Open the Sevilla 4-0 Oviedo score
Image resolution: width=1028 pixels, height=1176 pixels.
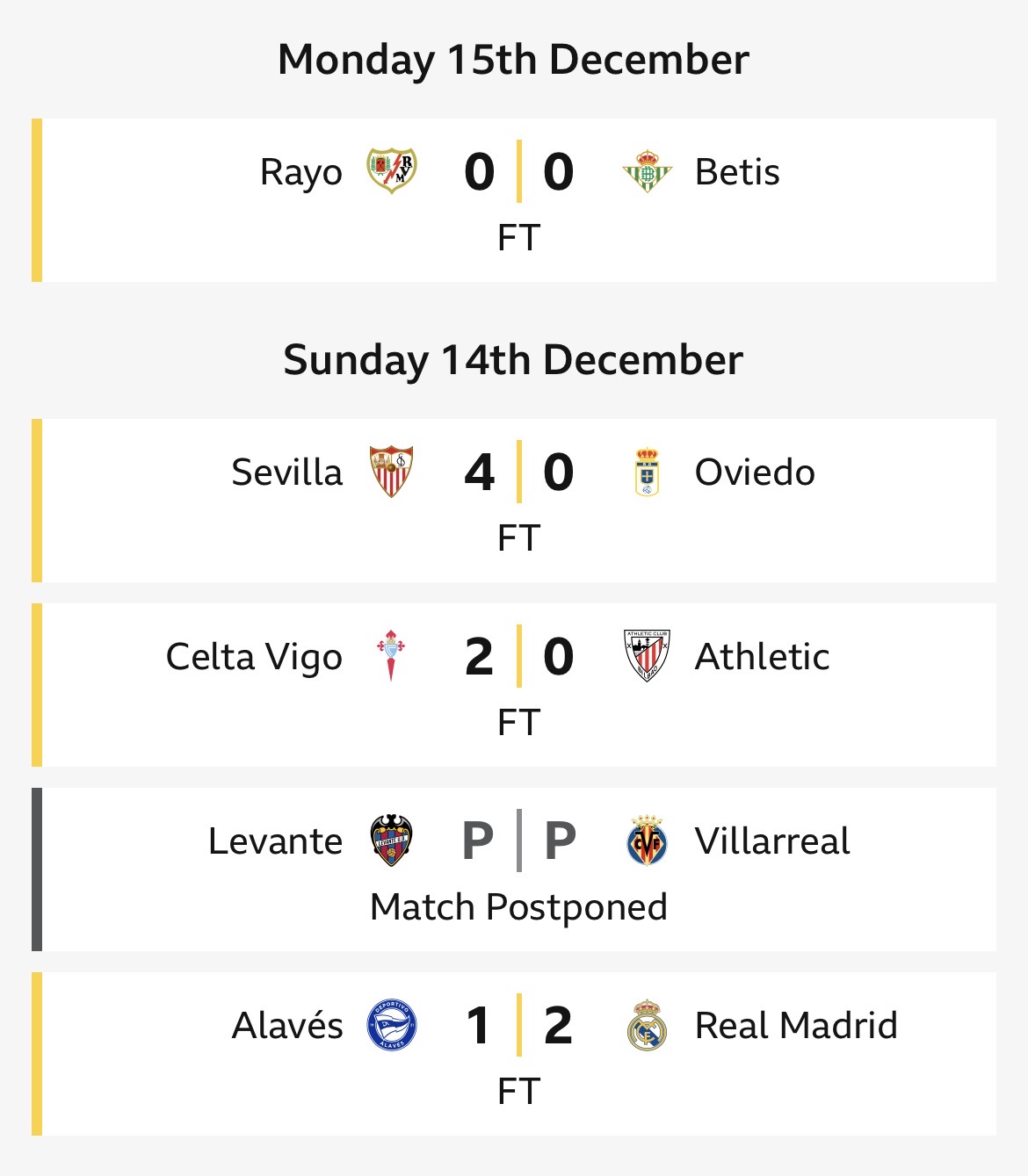(x=518, y=472)
